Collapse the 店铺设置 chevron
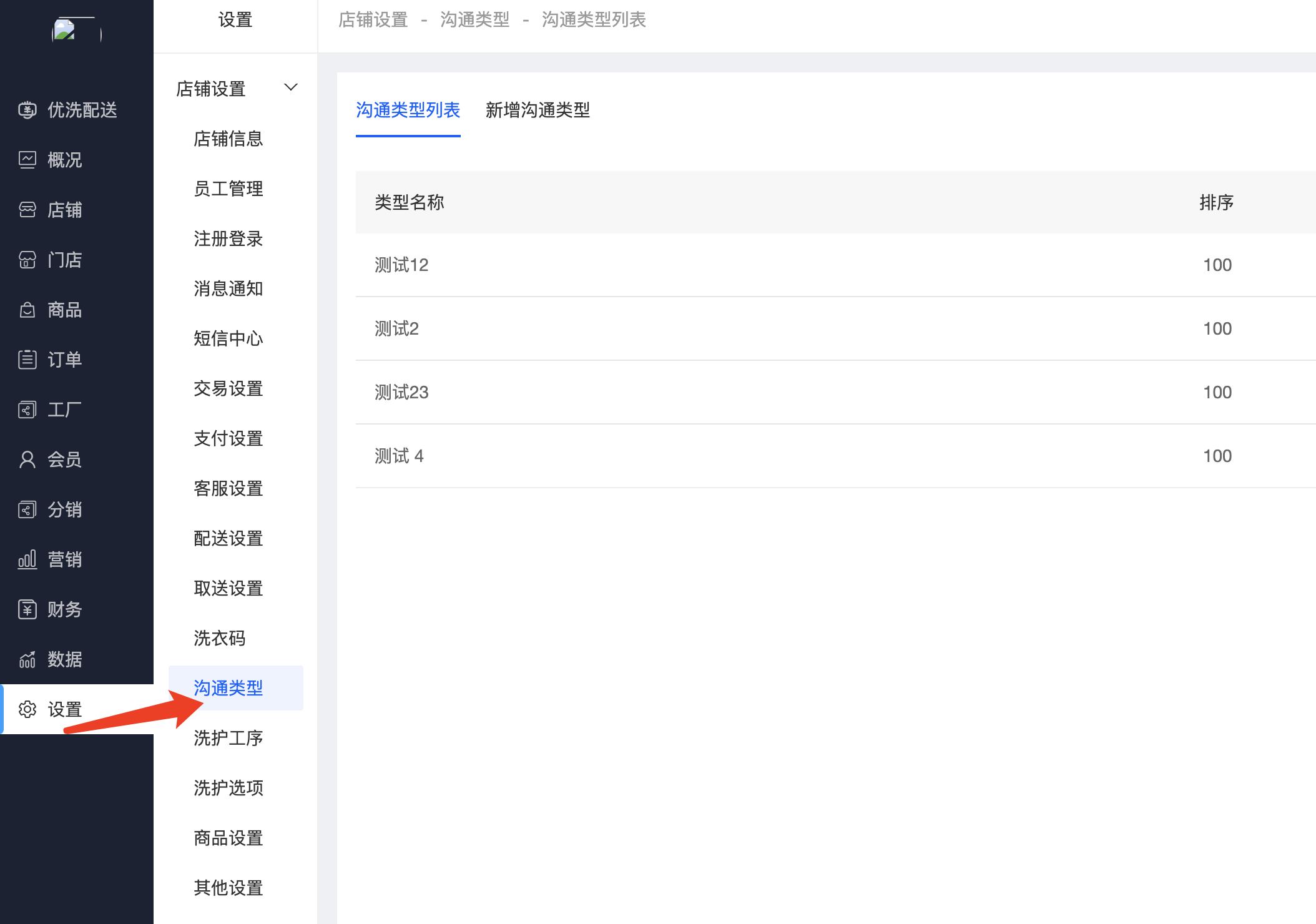This screenshot has height=924, width=1316. point(291,87)
